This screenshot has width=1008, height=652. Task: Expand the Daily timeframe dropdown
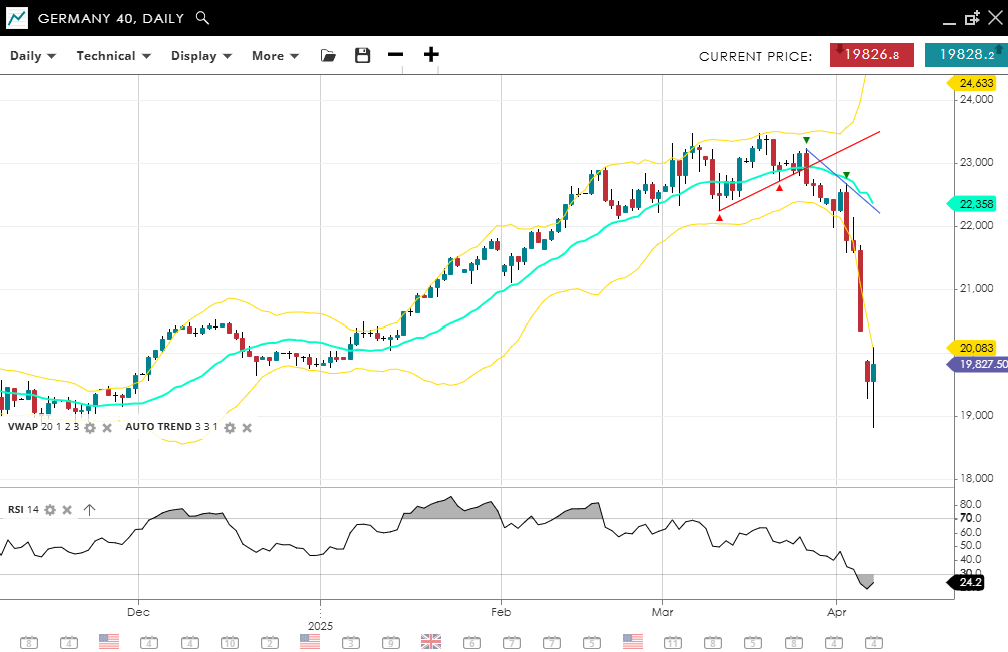33,56
